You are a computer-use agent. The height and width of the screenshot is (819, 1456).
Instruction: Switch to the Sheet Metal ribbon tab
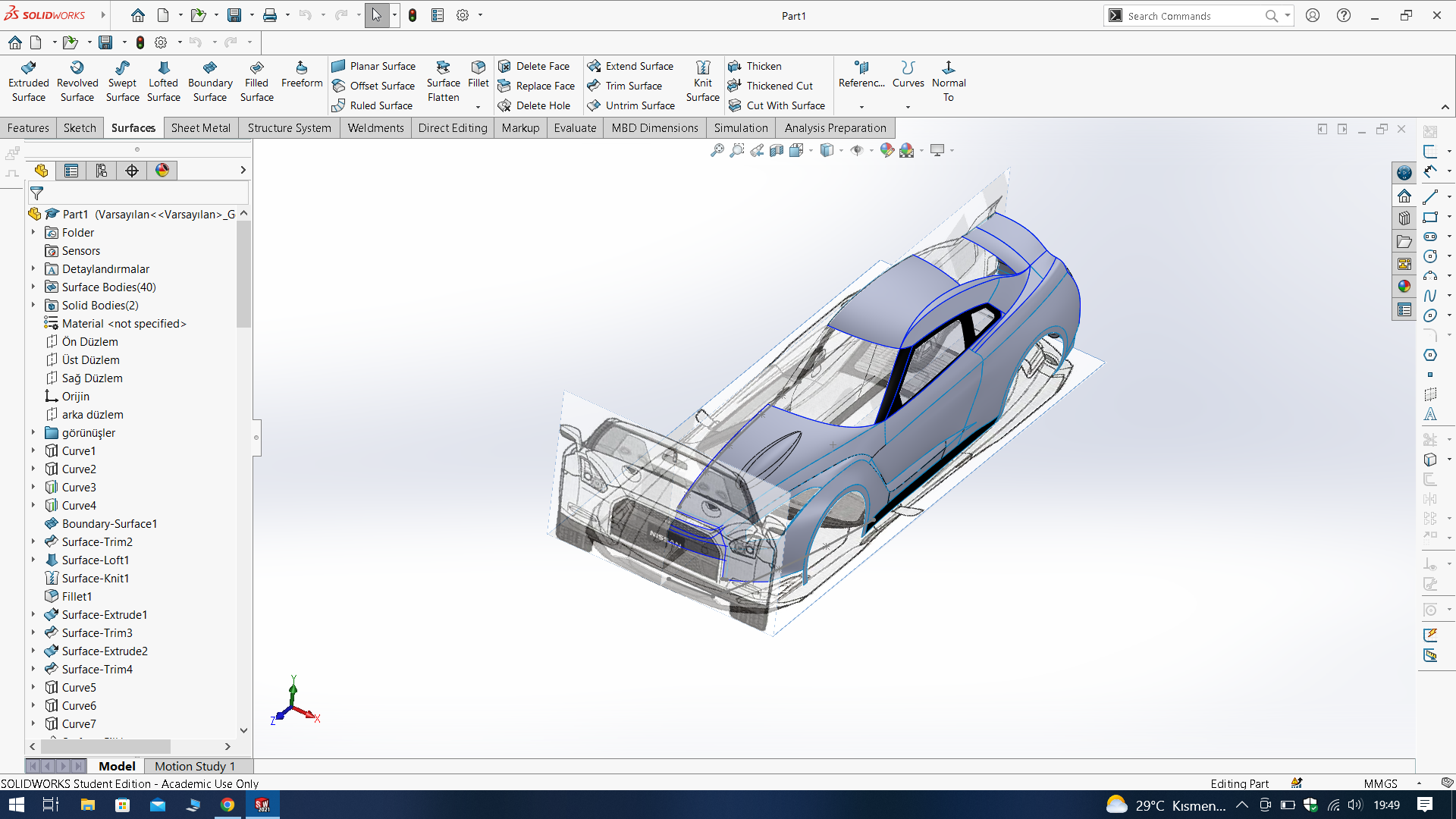click(200, 128)
